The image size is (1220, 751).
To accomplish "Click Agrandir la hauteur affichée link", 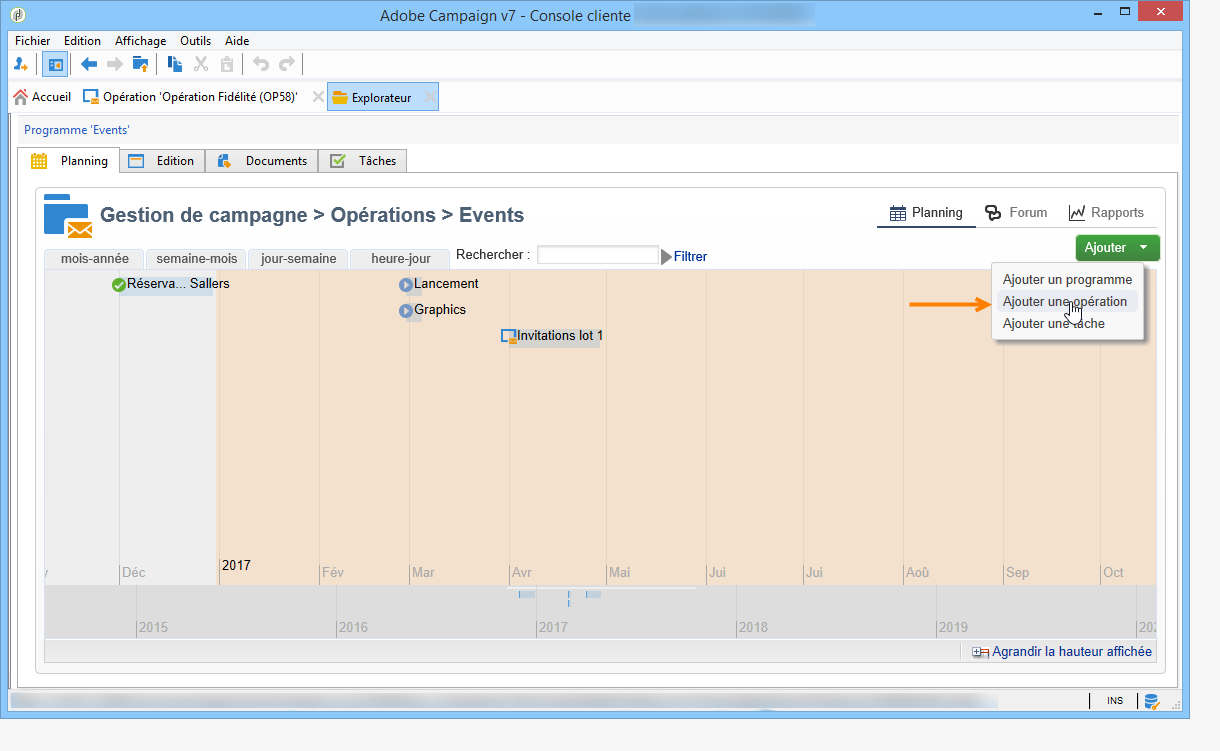I will pyautogui.click(x=1072, y=652).
